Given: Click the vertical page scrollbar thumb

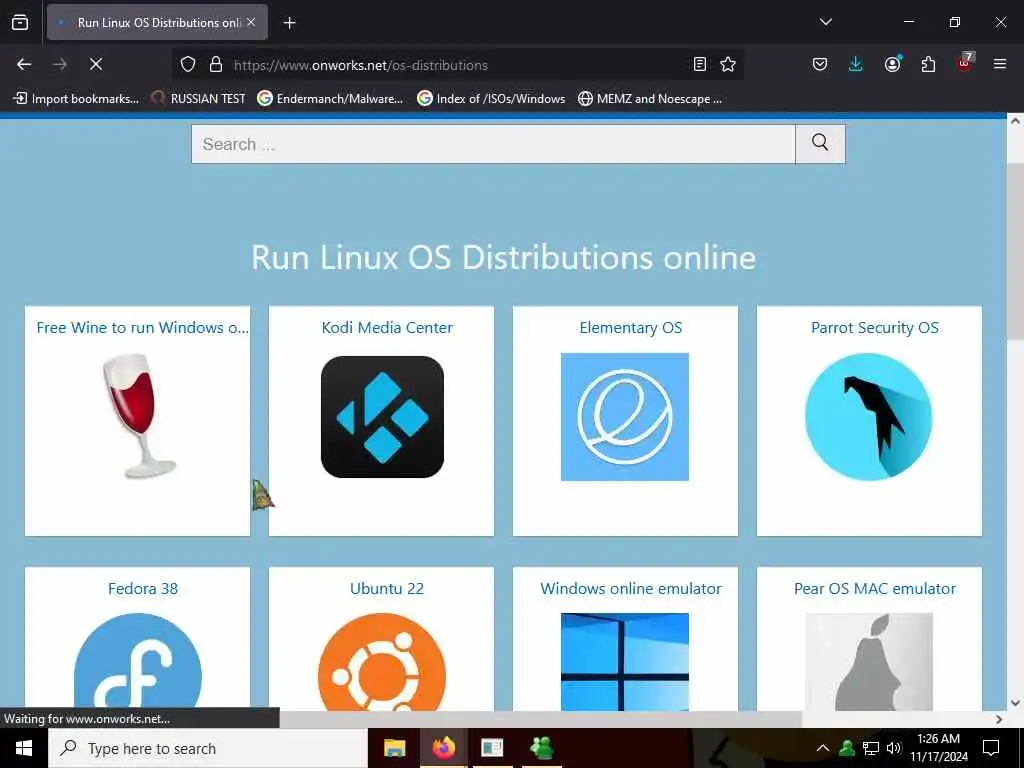Looking at the screenshot, I should click(1015, 251).
